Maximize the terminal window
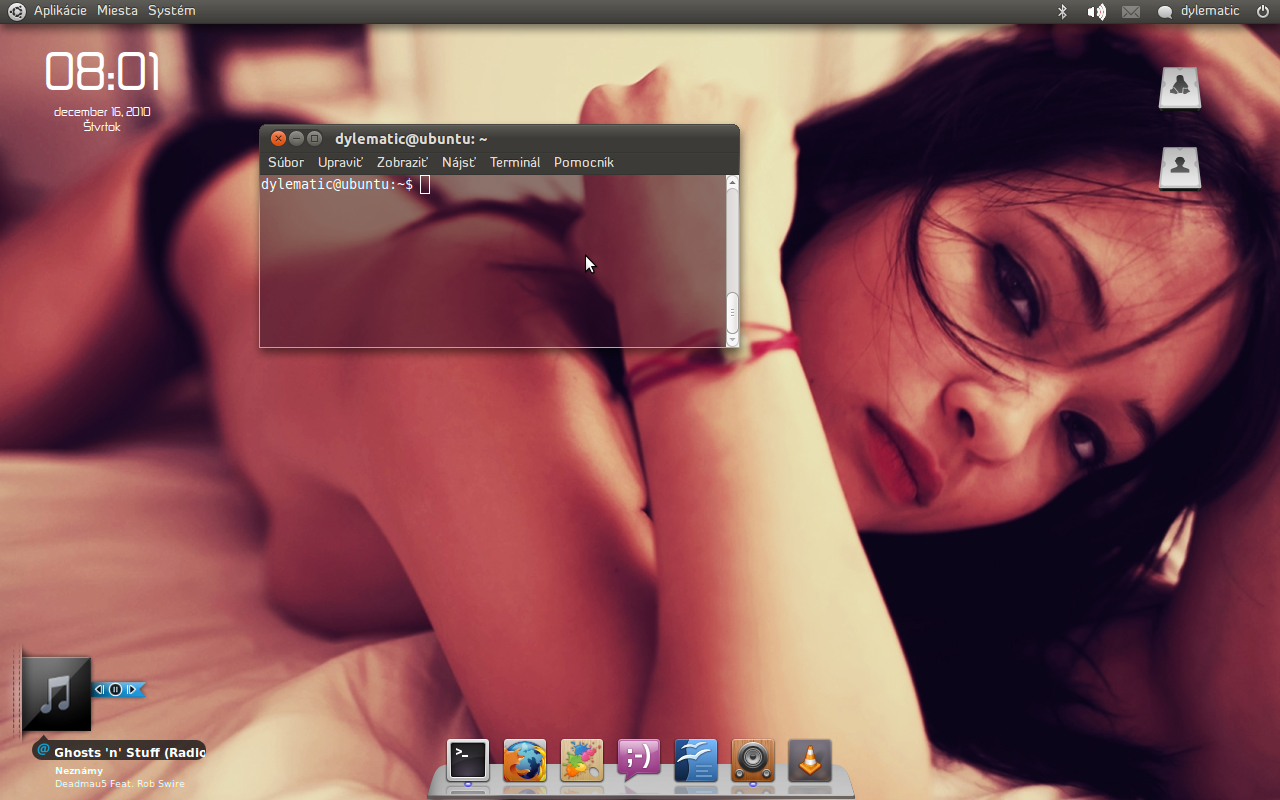Viewport: 1280px width, 800px height. point(314,138)
